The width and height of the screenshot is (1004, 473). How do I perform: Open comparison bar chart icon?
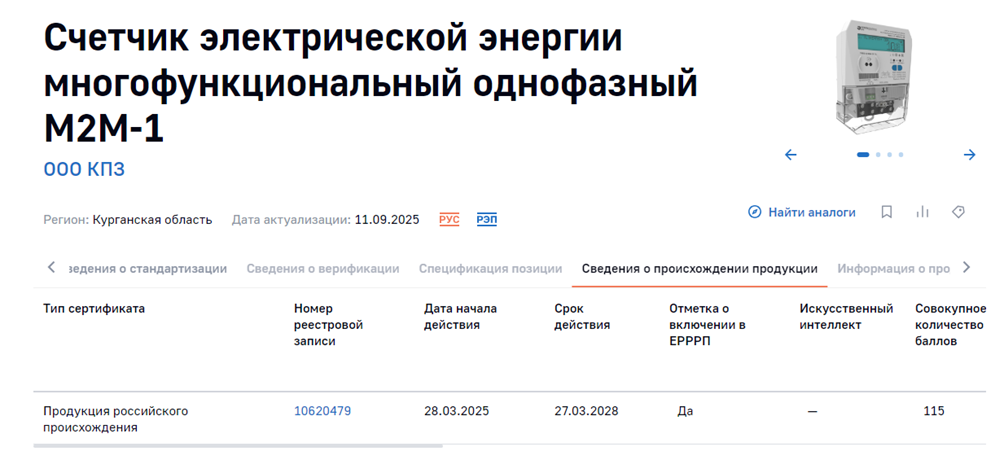922,212
